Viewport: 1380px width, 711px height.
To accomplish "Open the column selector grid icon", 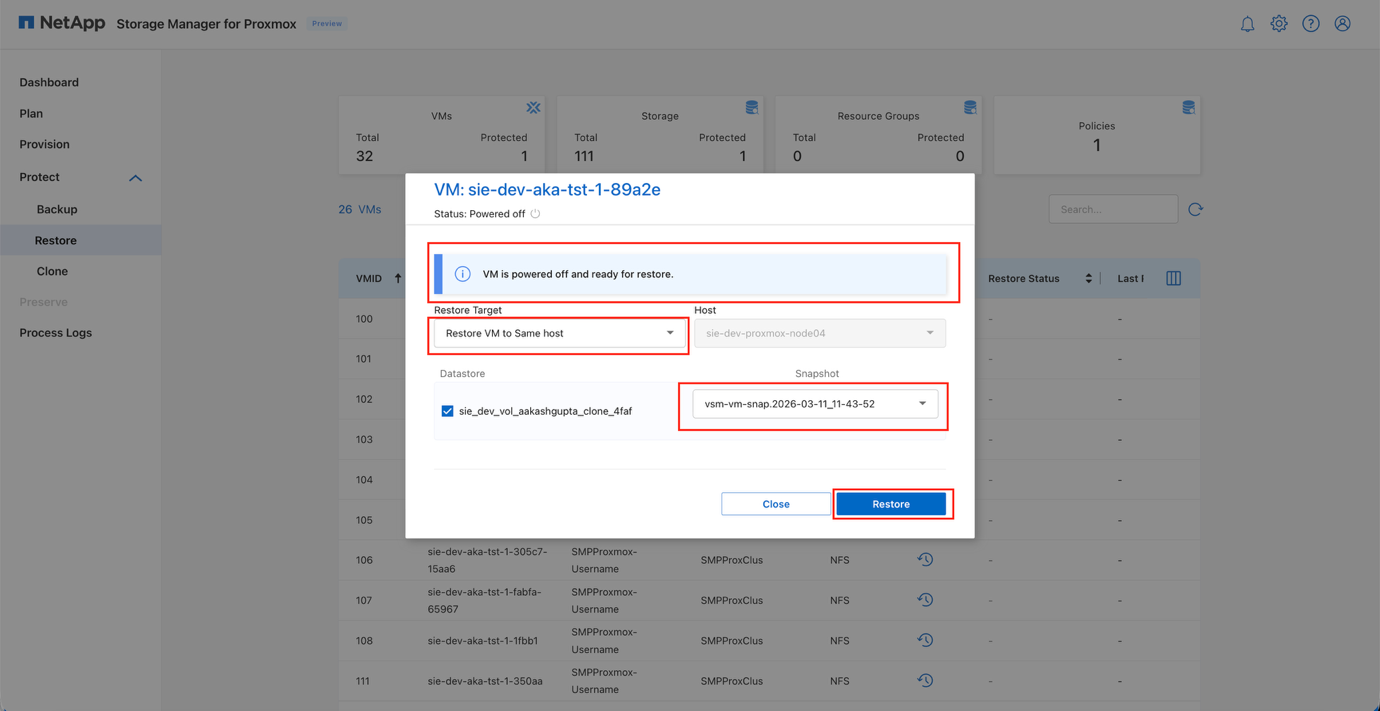I will (1173, 278).
